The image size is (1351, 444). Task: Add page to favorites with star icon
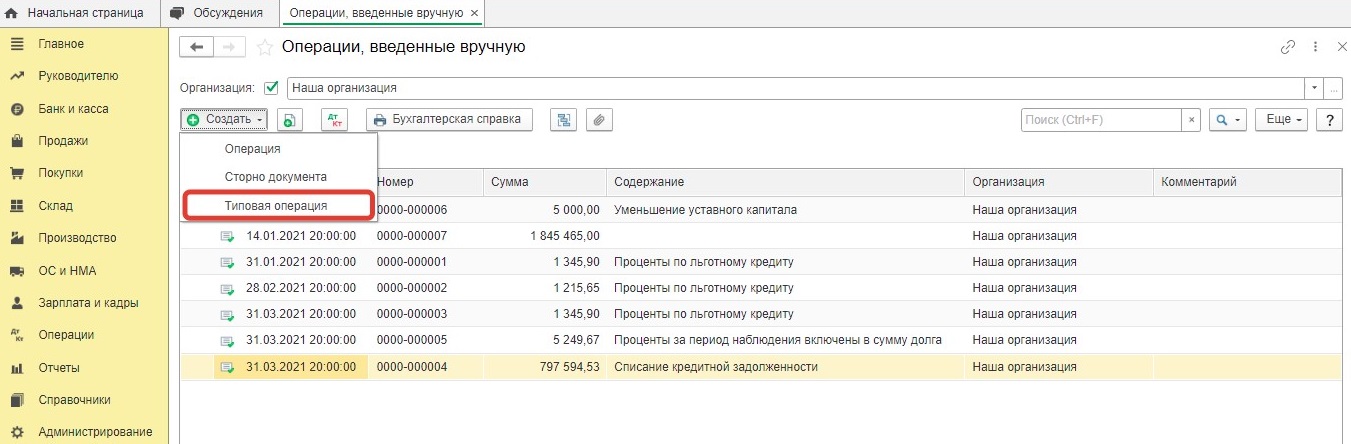pos(265,47)
